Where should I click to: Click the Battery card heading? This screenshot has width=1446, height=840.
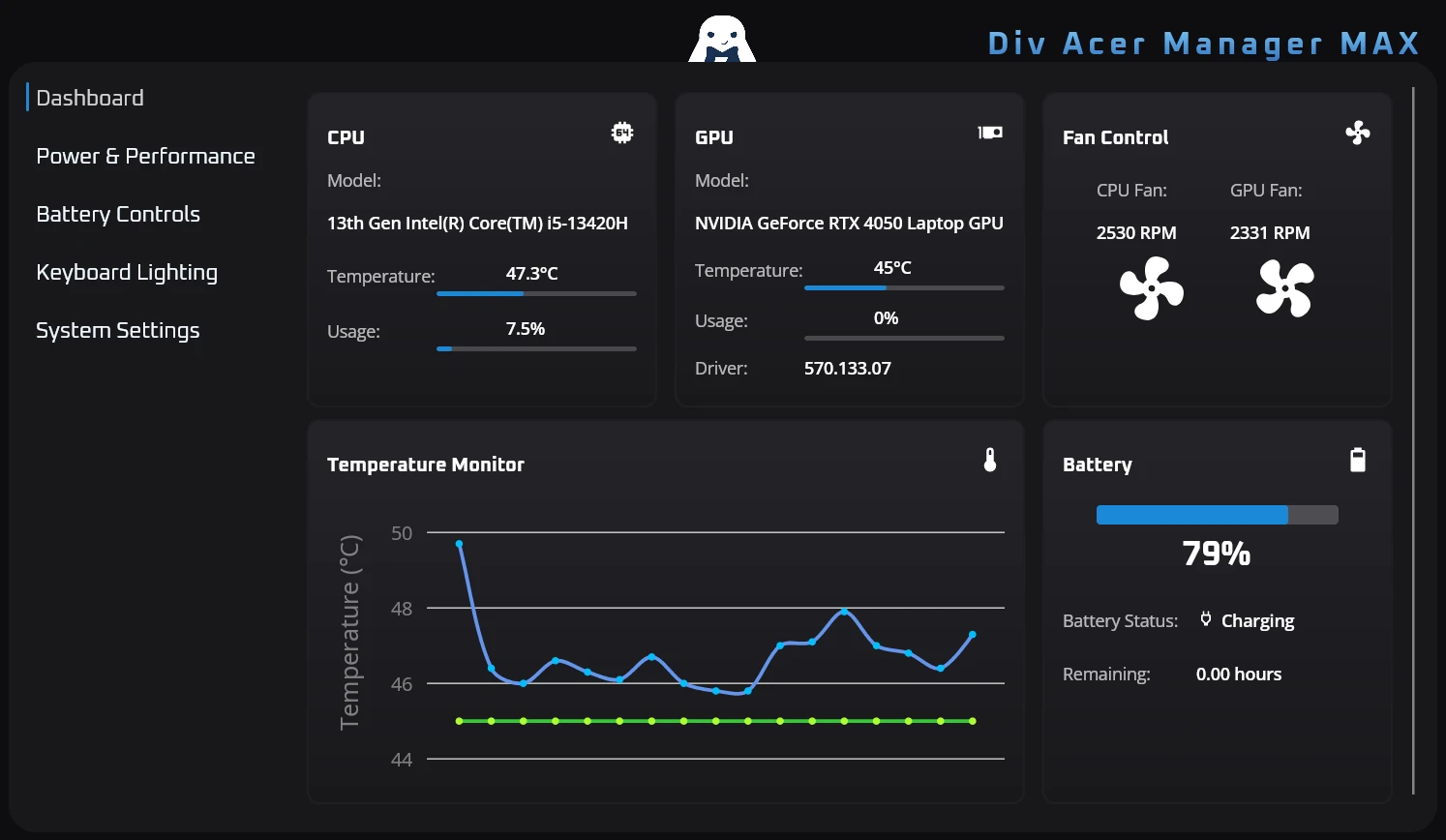pos(1098,465)
